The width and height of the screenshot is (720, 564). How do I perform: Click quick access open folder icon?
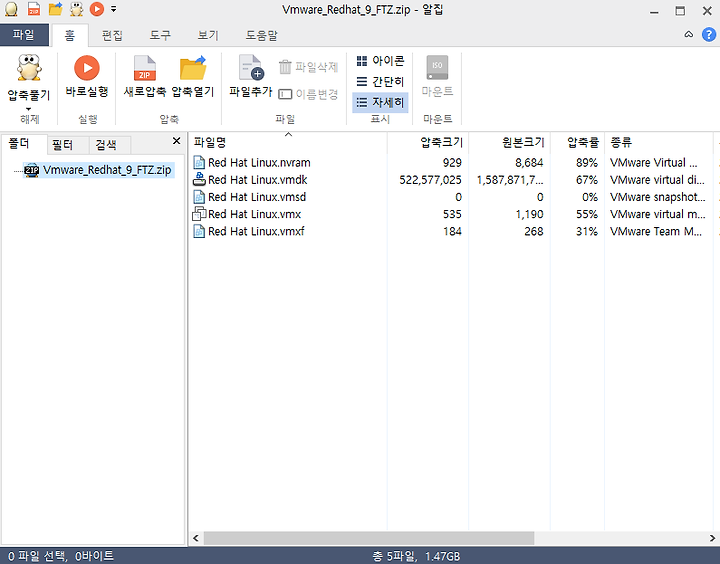click(56, 9)
